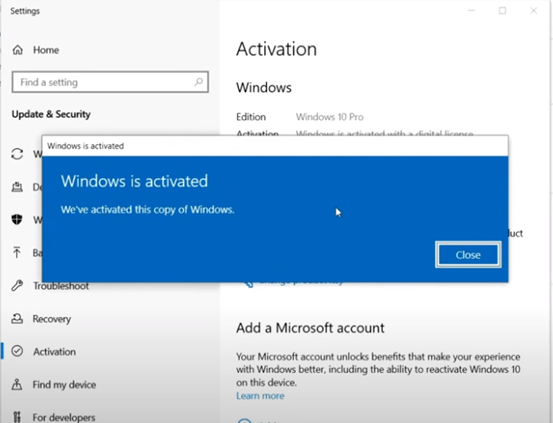Click the search magnifier icon
Viewport: 553px width, 423px height.
point(198,82)
